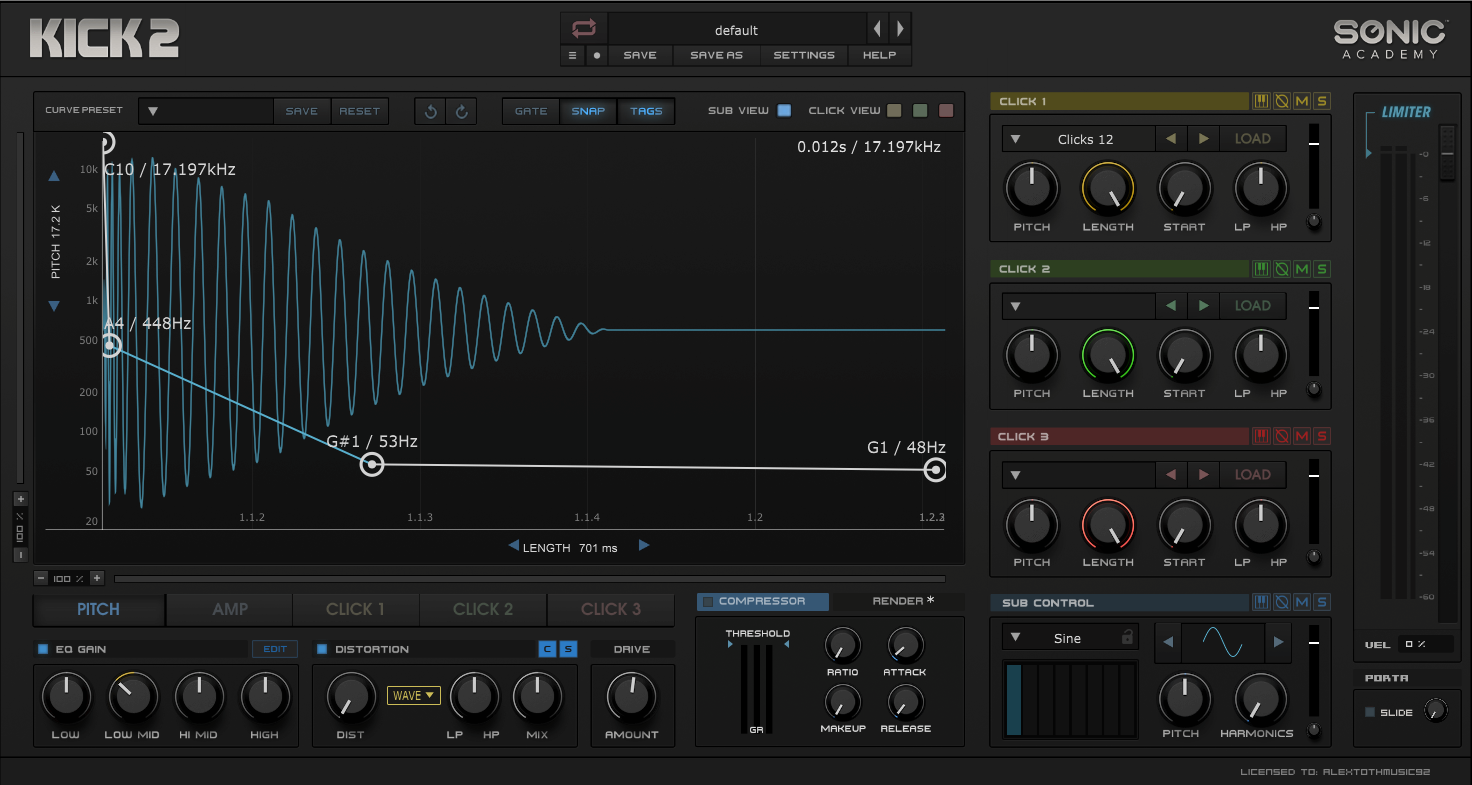
Task: Toggle the Sub View checkbox
Action: [784, 110]
